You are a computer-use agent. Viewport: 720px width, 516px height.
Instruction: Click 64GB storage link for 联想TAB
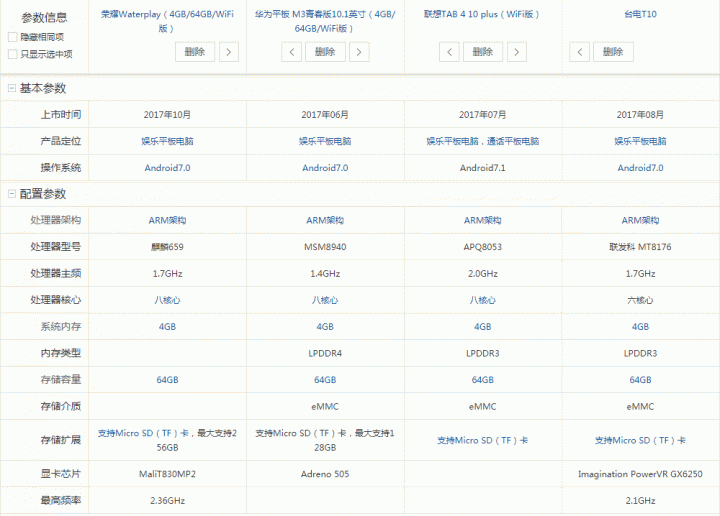point(483,380)
